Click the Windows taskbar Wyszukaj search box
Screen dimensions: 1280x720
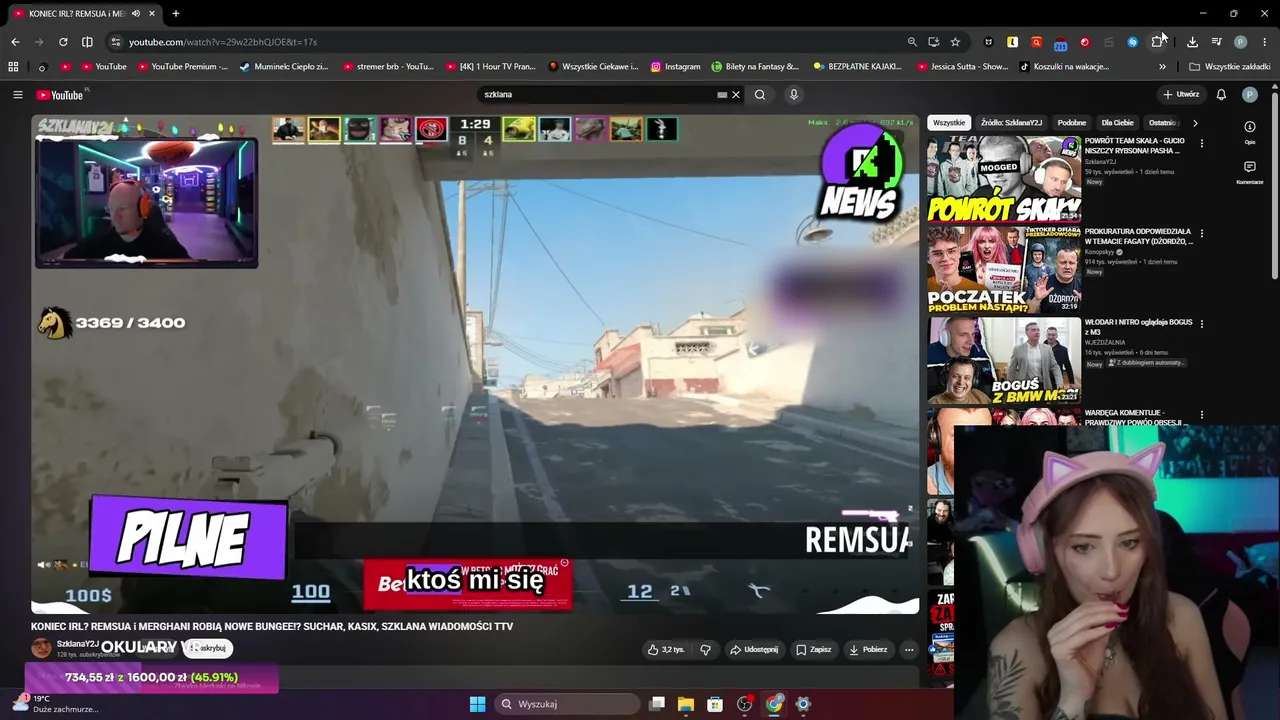(567, 704)
